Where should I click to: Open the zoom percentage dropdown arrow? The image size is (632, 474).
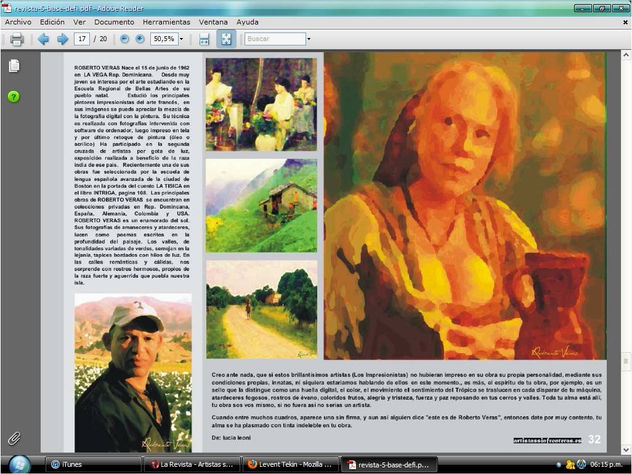click(181, 39)
